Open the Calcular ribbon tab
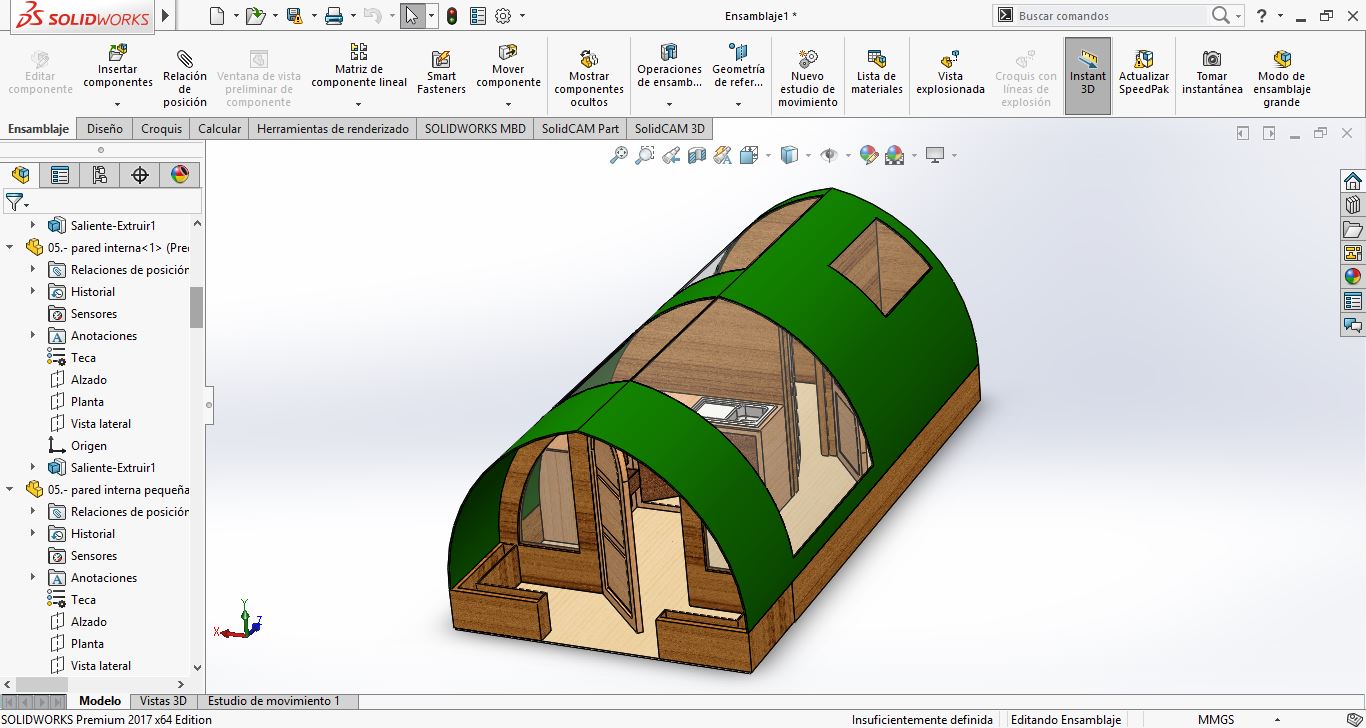Screen dimensions: 1366x728 tap(220, 128)
